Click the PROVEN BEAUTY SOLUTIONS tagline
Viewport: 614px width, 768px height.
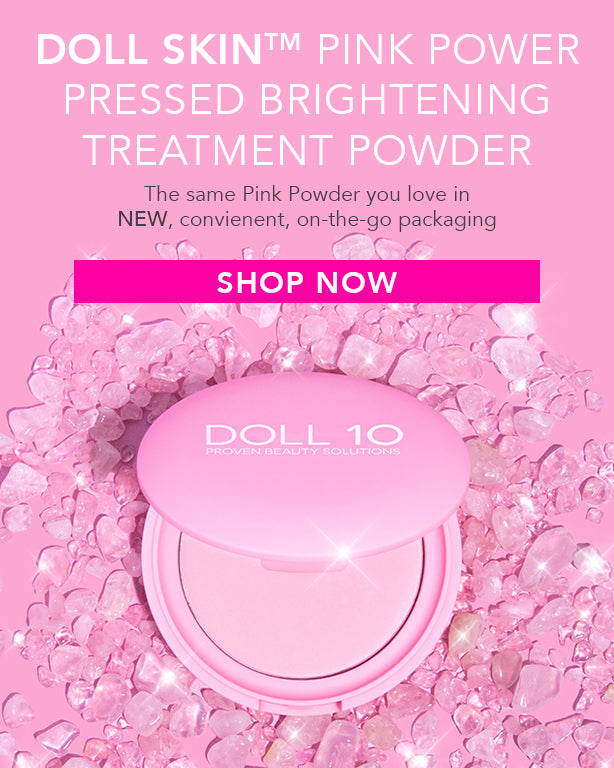click(303, 451)
